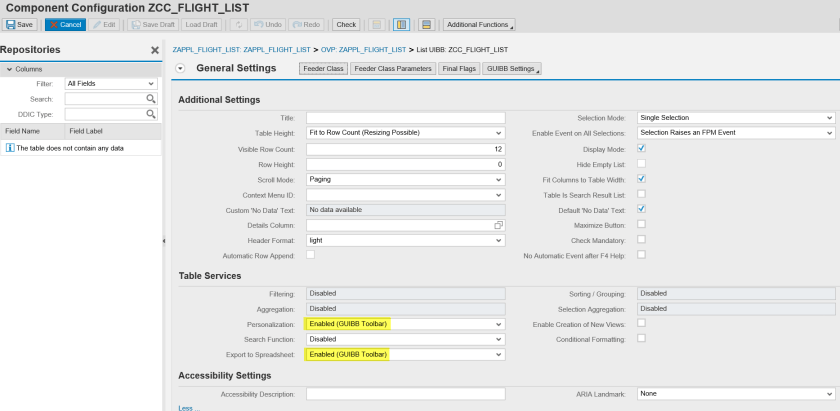This screenshot has height=411, width=840.
Task: Toggle the highlighted layout panel icon
Action: click(x=401, y=24)
